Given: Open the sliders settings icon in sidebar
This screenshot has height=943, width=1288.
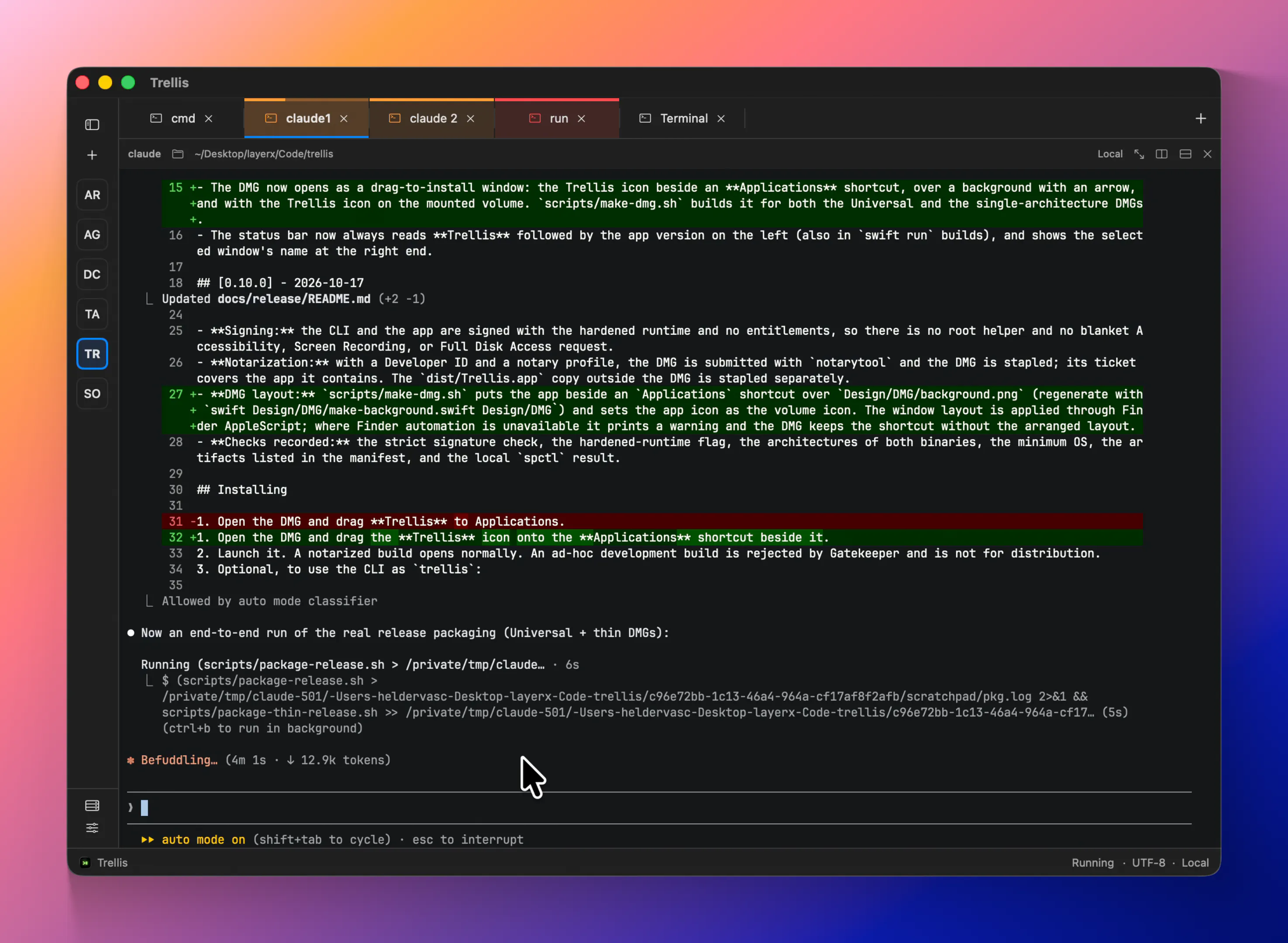Looking at the screenshot, I should pos(92,828).
